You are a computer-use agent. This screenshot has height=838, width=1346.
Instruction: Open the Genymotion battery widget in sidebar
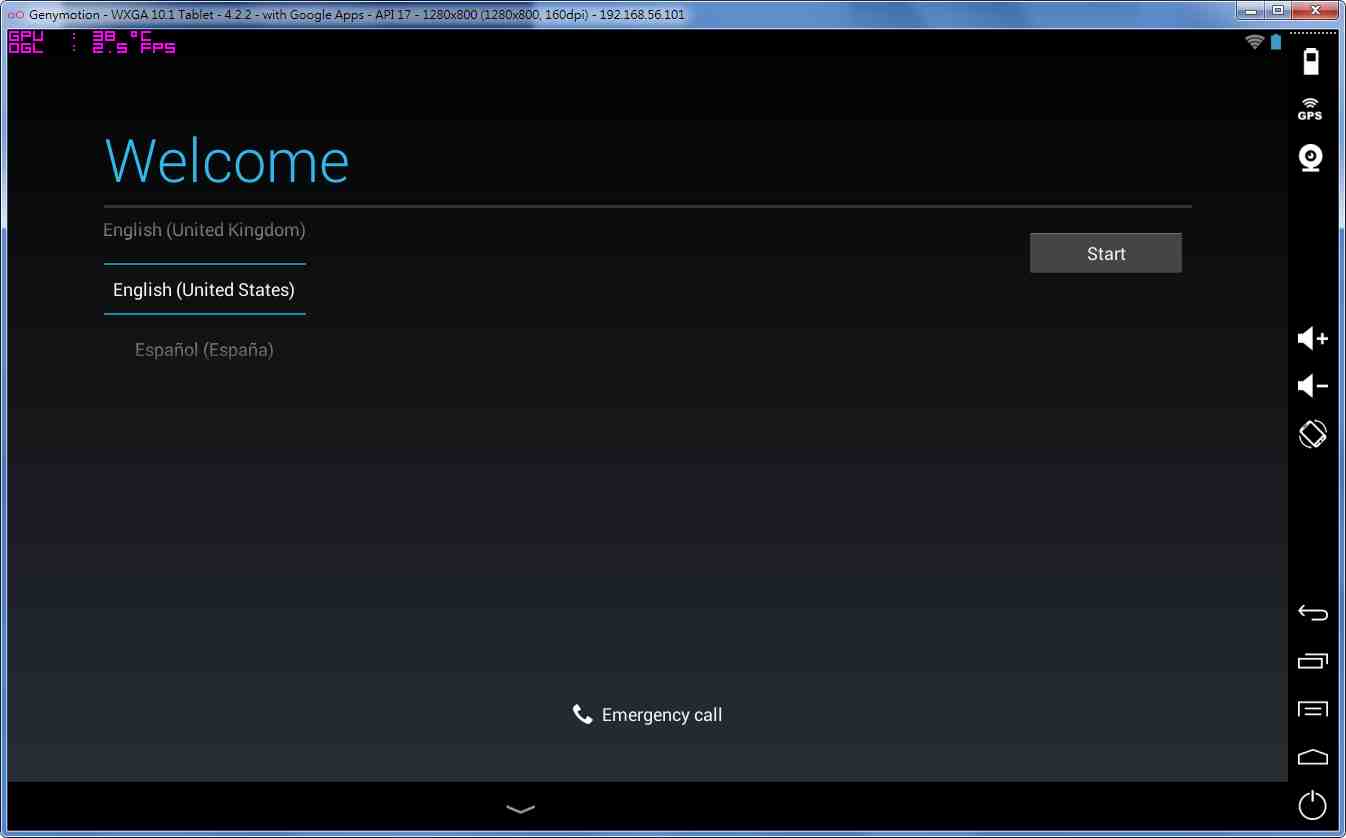1311,61
